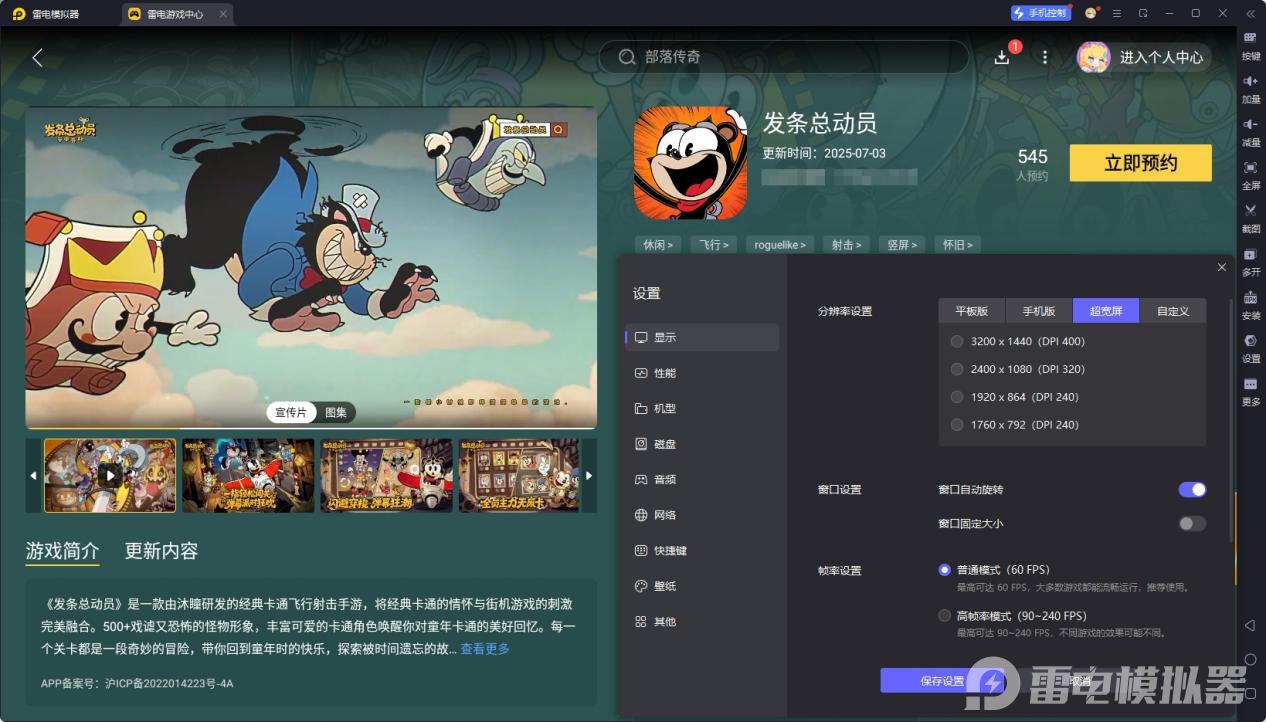The width and height of the screenshot is (1266, 722).
Task: Switch to 游戏简介 tab
Action: pyautogui.click(x=62, y=551)
